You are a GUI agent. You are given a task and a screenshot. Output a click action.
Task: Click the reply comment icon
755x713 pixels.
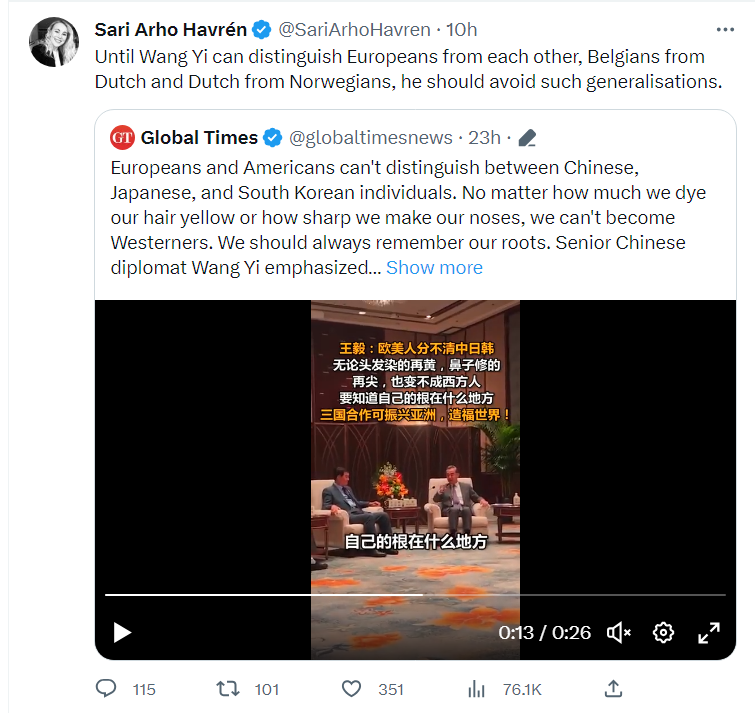[x=107, y=689]
